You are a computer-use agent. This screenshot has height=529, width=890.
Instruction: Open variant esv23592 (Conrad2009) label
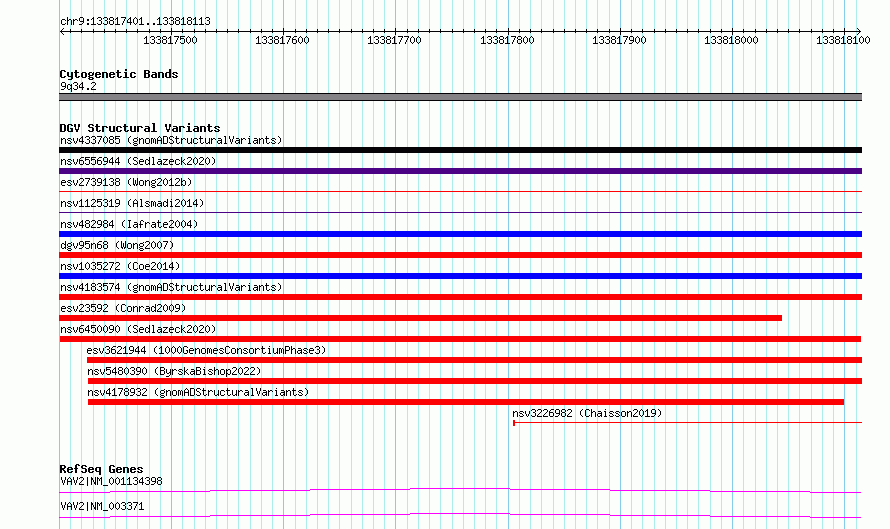(123, 308)
